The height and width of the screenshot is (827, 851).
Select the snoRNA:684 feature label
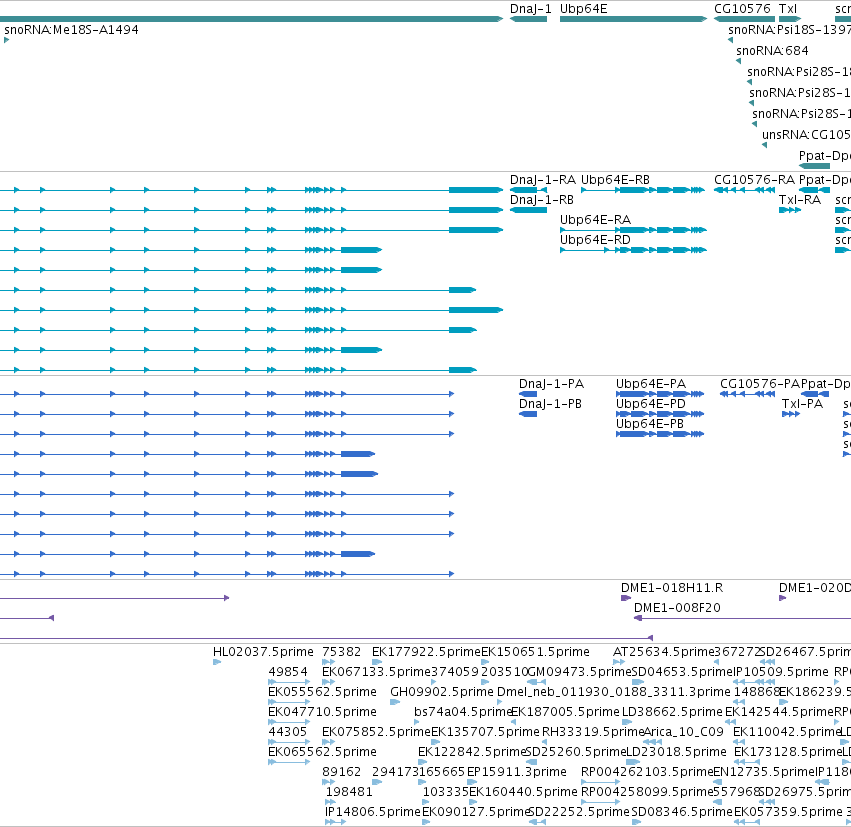[772, 51]
